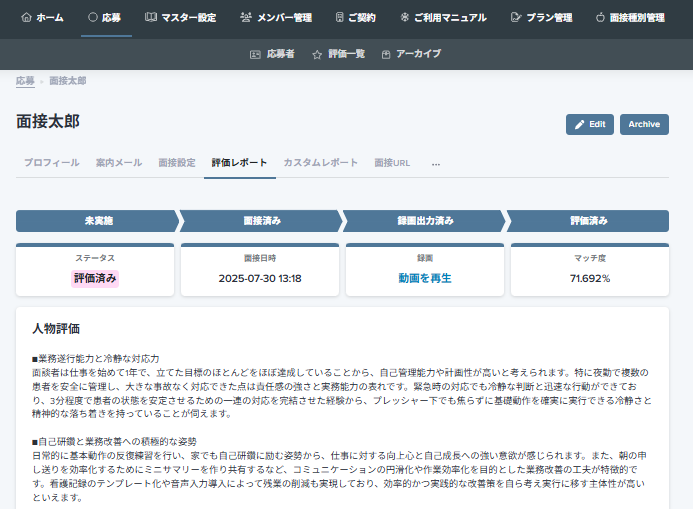Click the book icon for マスター設定
693x509 pixels.
pyautogui.click(x=151, y=17)
